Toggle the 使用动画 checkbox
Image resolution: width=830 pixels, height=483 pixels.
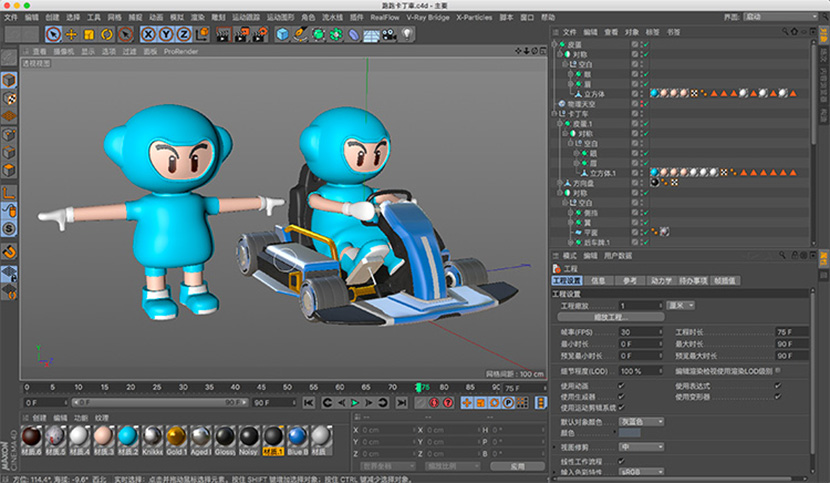click(x=621, y=385)
